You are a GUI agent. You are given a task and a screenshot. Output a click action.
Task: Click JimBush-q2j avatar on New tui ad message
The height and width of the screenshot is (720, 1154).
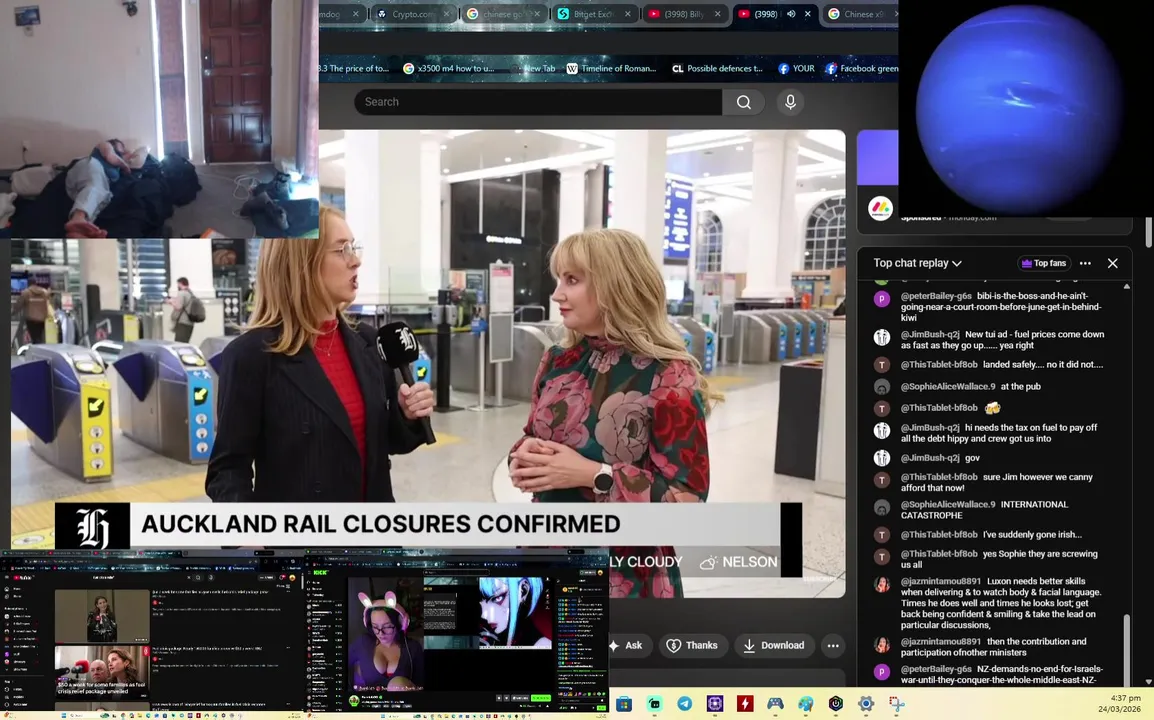(882, 337)
